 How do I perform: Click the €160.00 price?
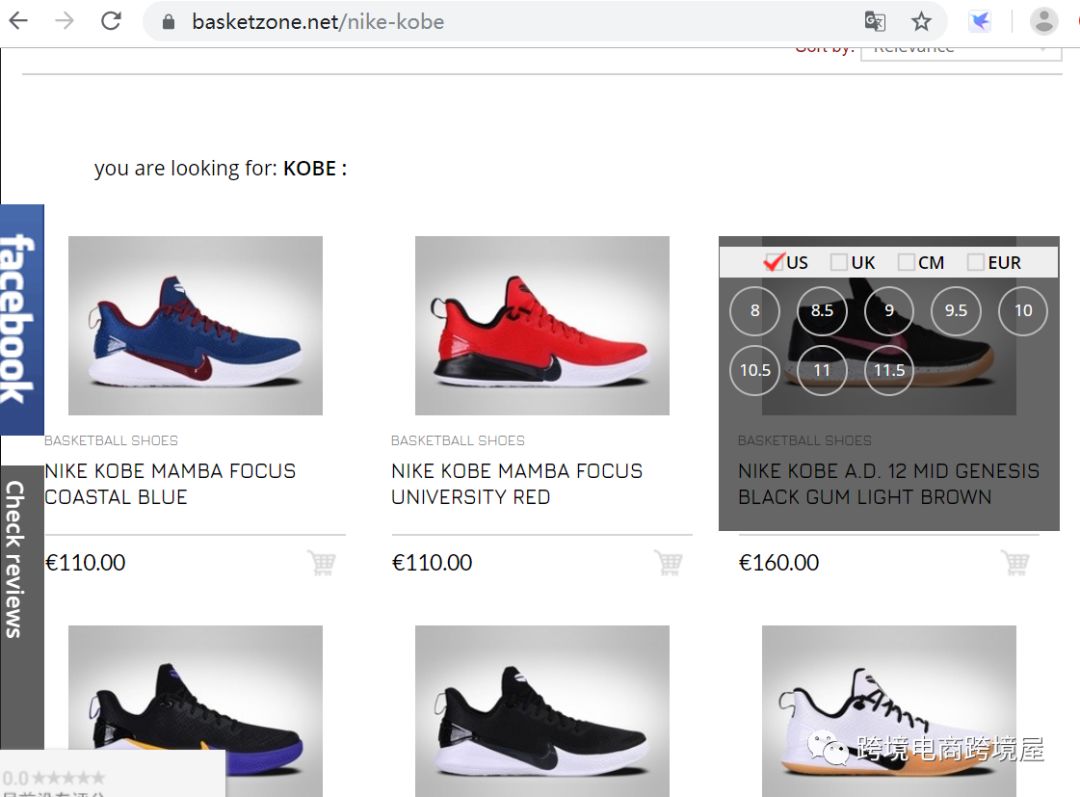coord(778,563)
